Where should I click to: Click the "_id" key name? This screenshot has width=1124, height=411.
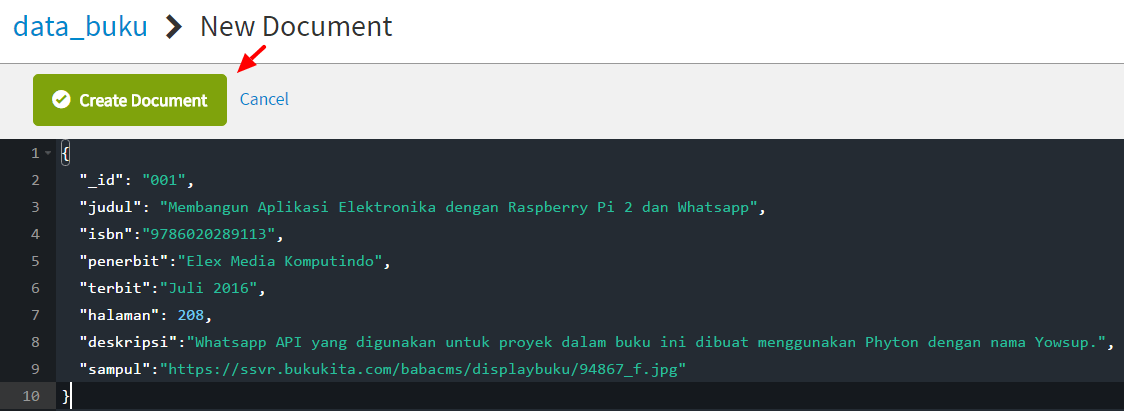[102, 180]
